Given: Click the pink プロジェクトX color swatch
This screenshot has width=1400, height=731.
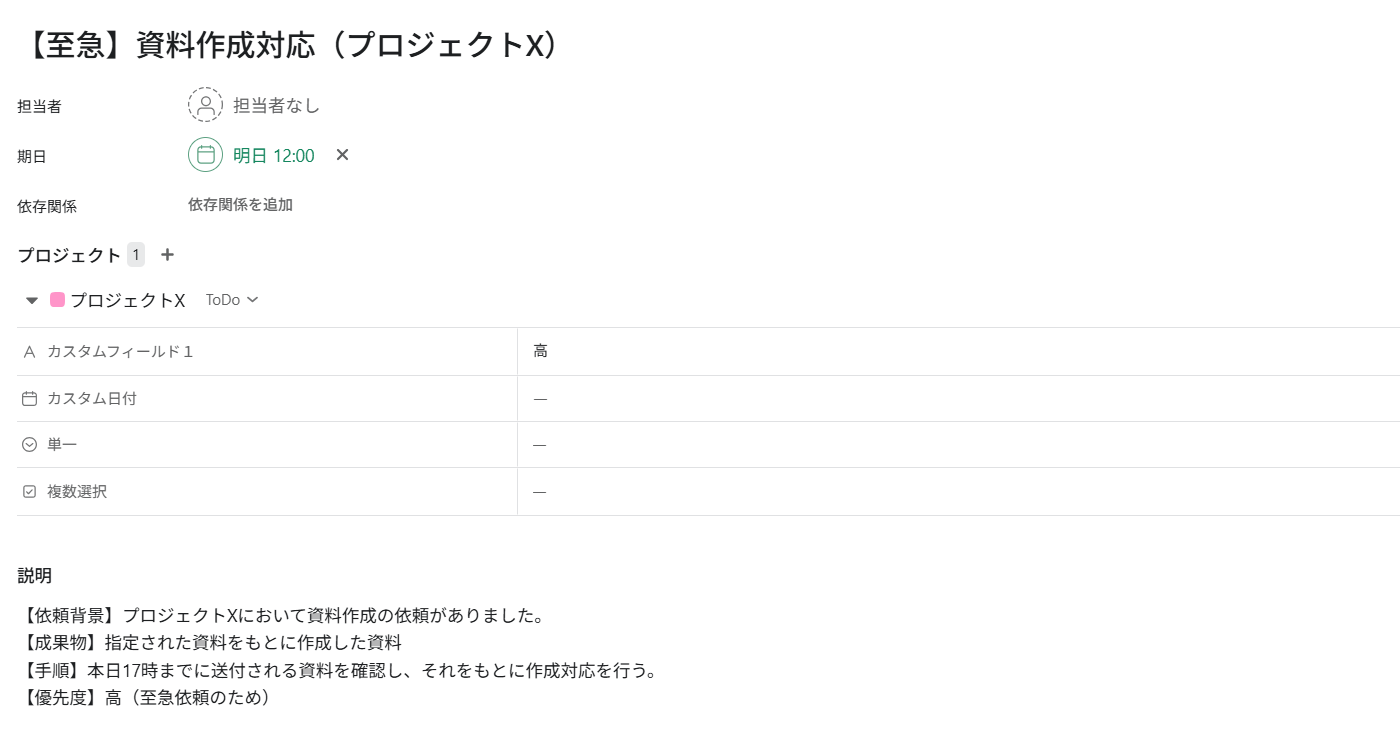Looking at the screenshot, I should (58, 300).
